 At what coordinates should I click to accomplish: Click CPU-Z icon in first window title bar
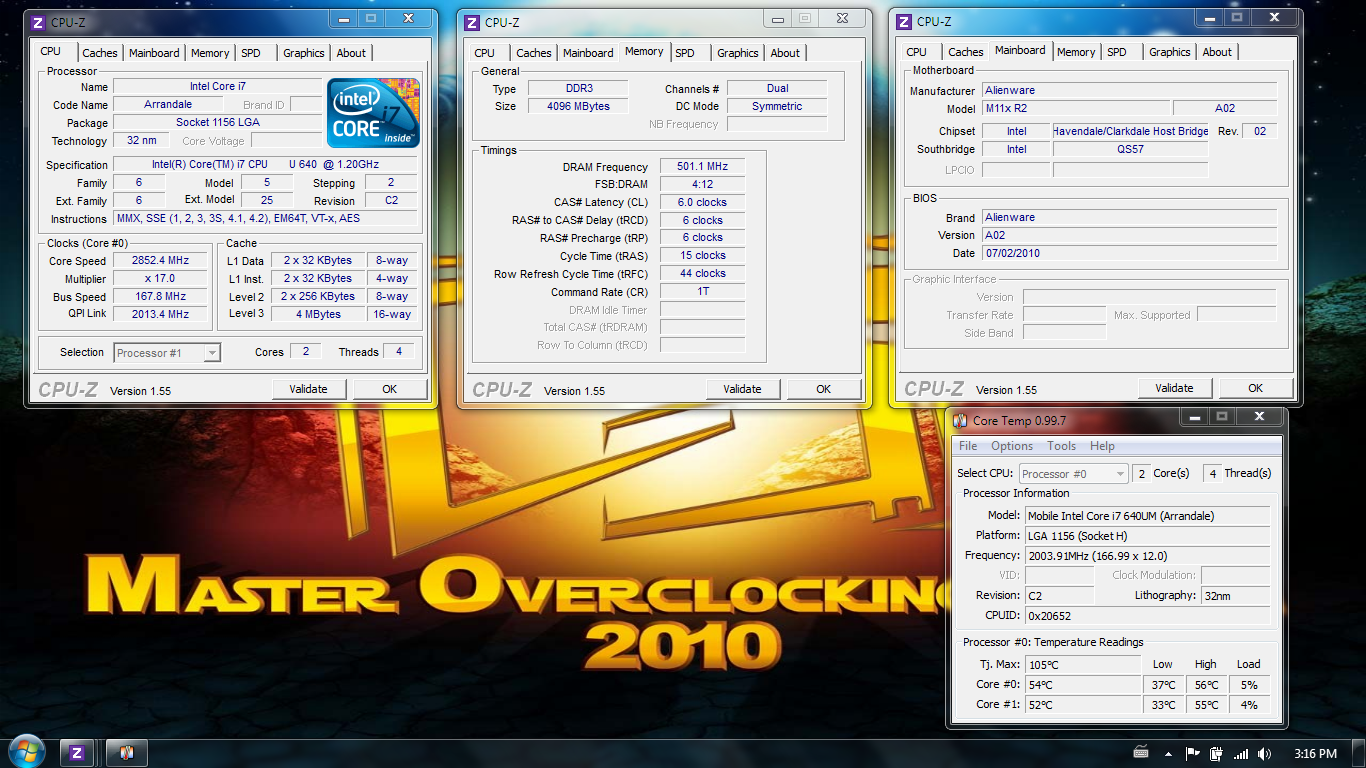pos(37,21)
